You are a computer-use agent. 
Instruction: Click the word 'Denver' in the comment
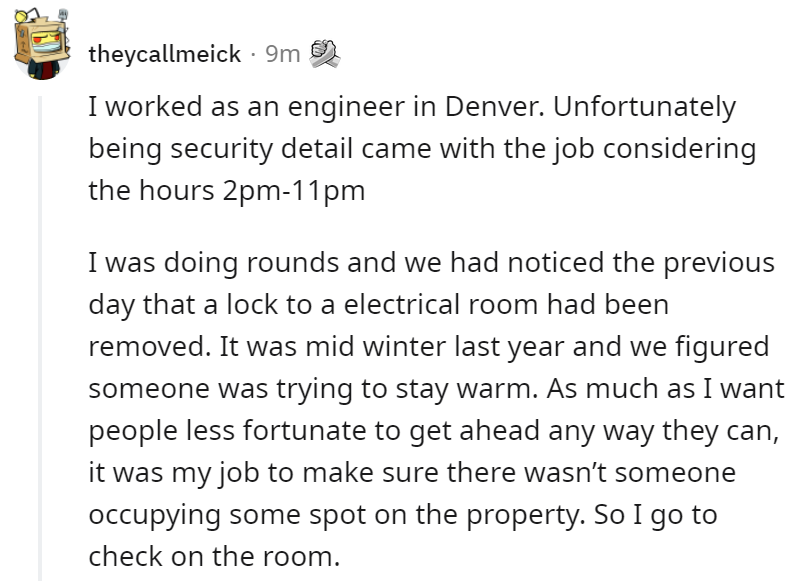tap(493, 106)
